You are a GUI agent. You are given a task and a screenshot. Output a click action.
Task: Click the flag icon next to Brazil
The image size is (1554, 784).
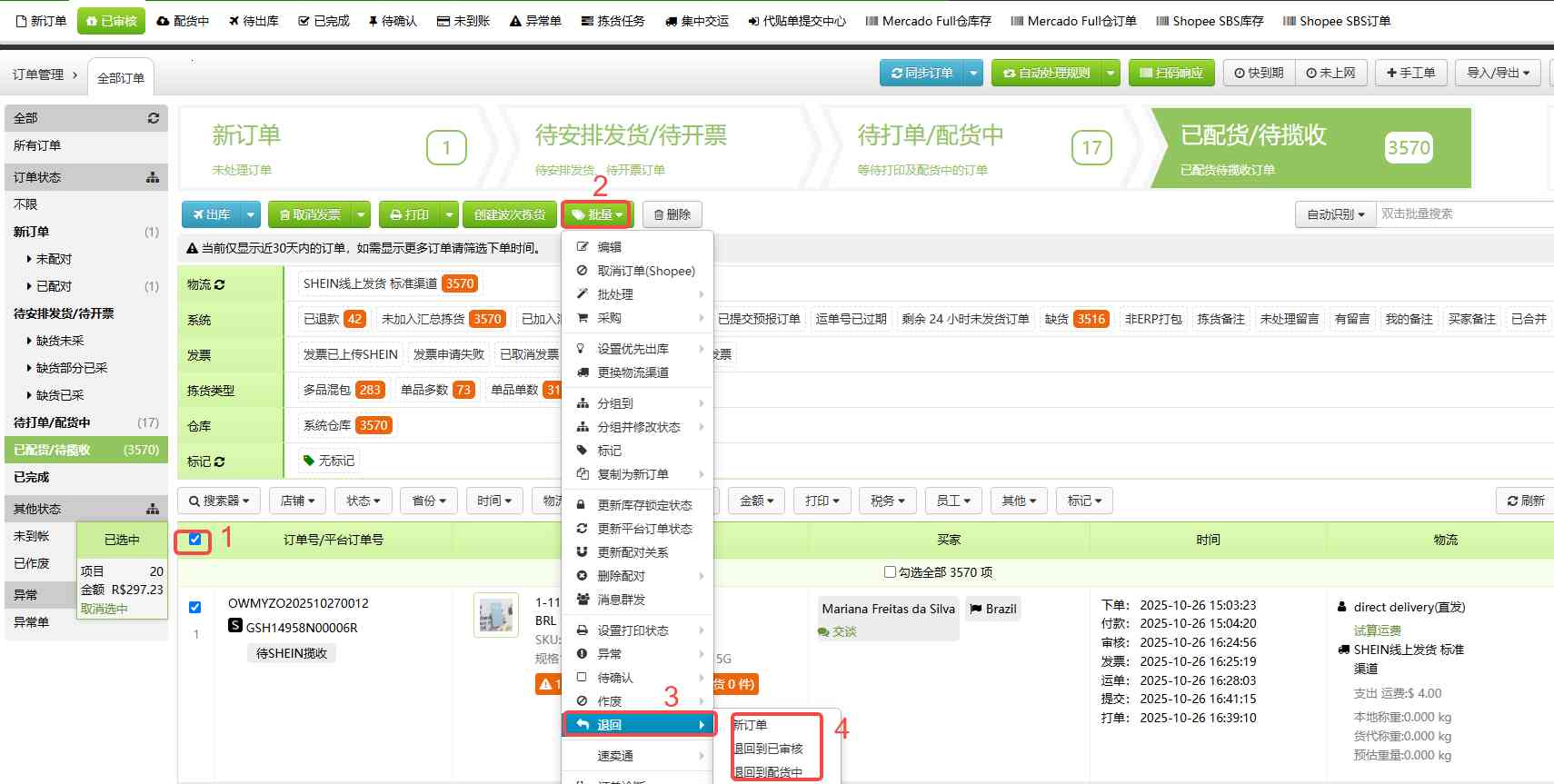coord(975,609)
